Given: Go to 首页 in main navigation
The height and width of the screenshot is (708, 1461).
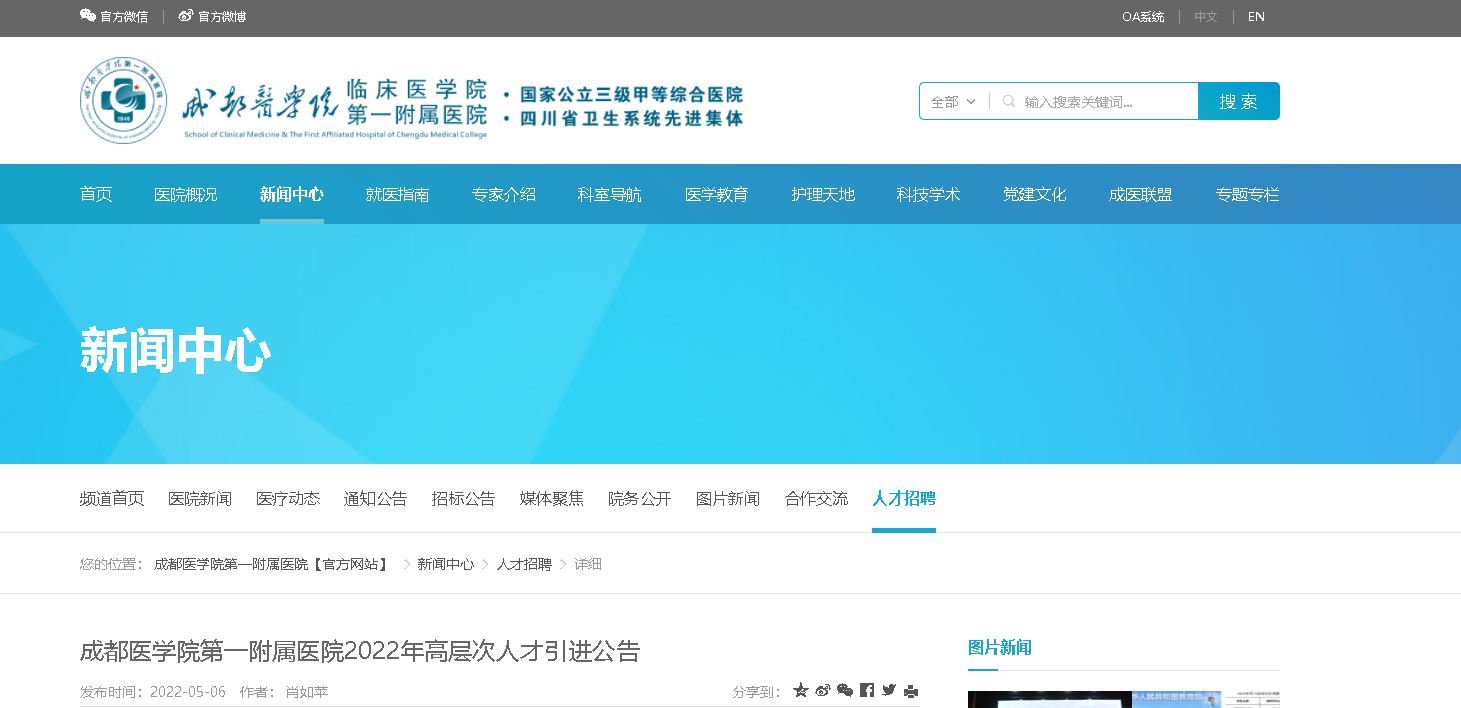Looking at the screenshot, I should point(96,194).
